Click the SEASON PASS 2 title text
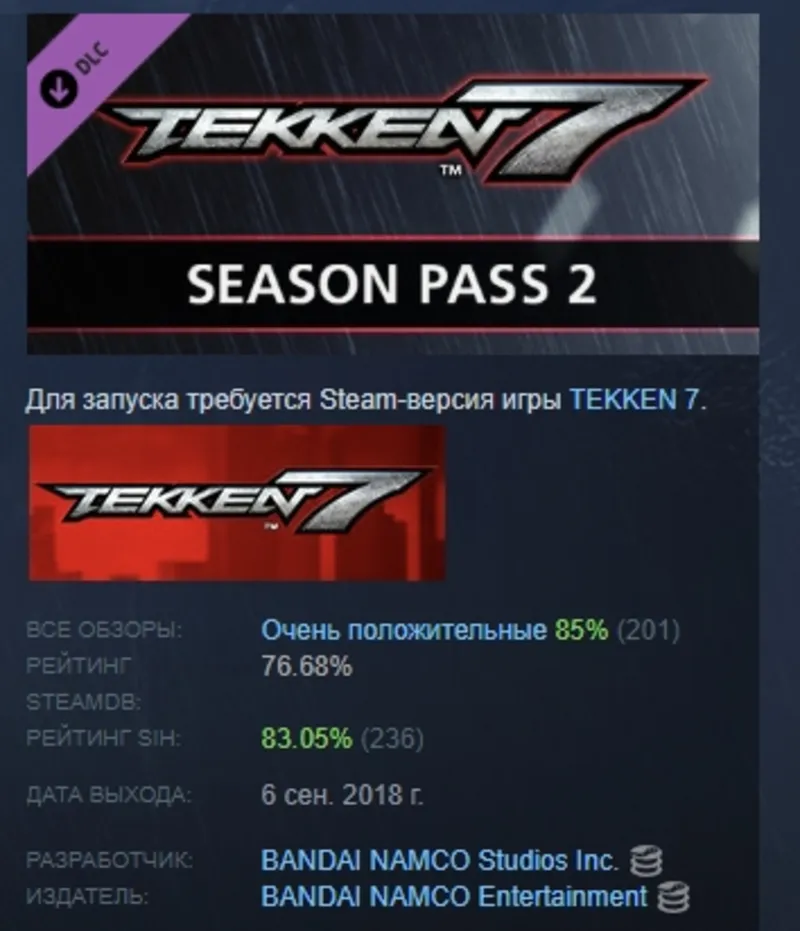The height and width of the screenshot is (931, 800). pyautogui.click(x=391, y=283)
